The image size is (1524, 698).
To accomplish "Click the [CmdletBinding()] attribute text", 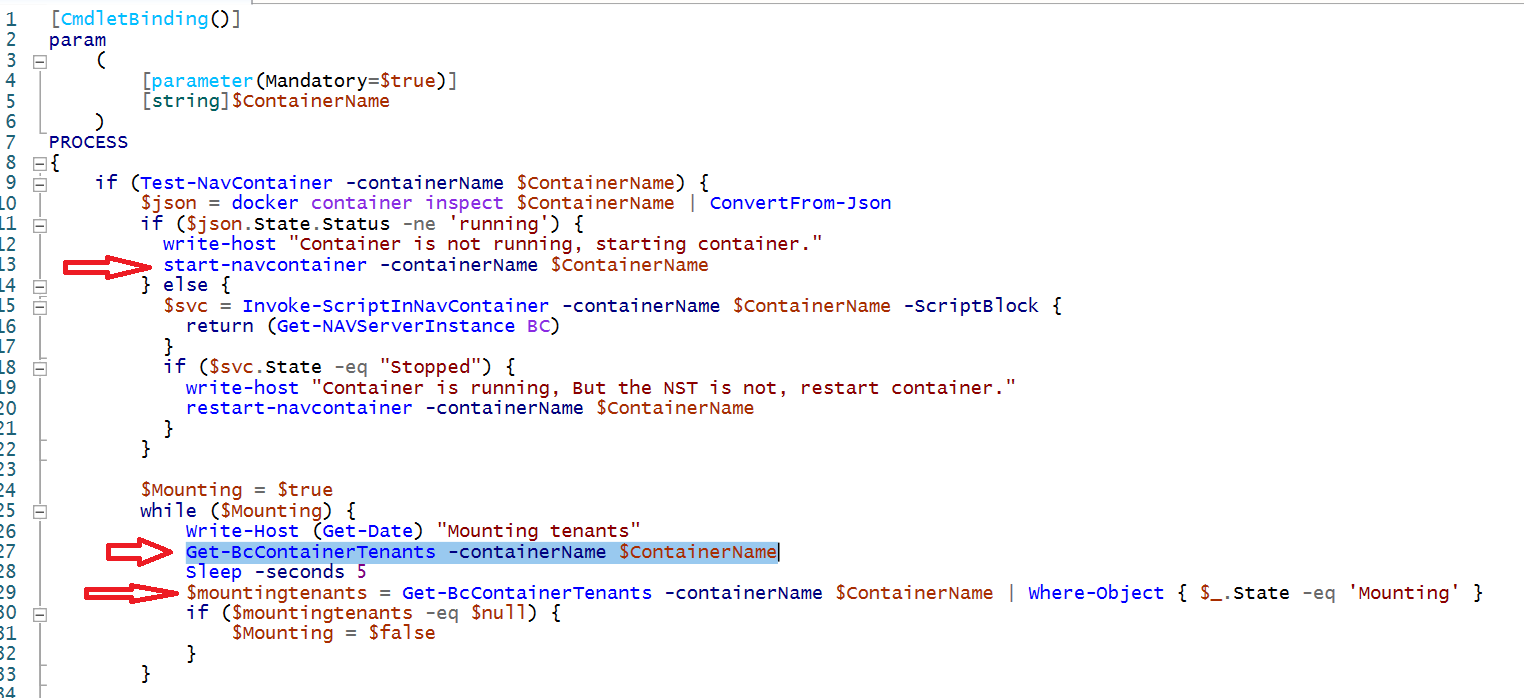I will coord(145,18).
